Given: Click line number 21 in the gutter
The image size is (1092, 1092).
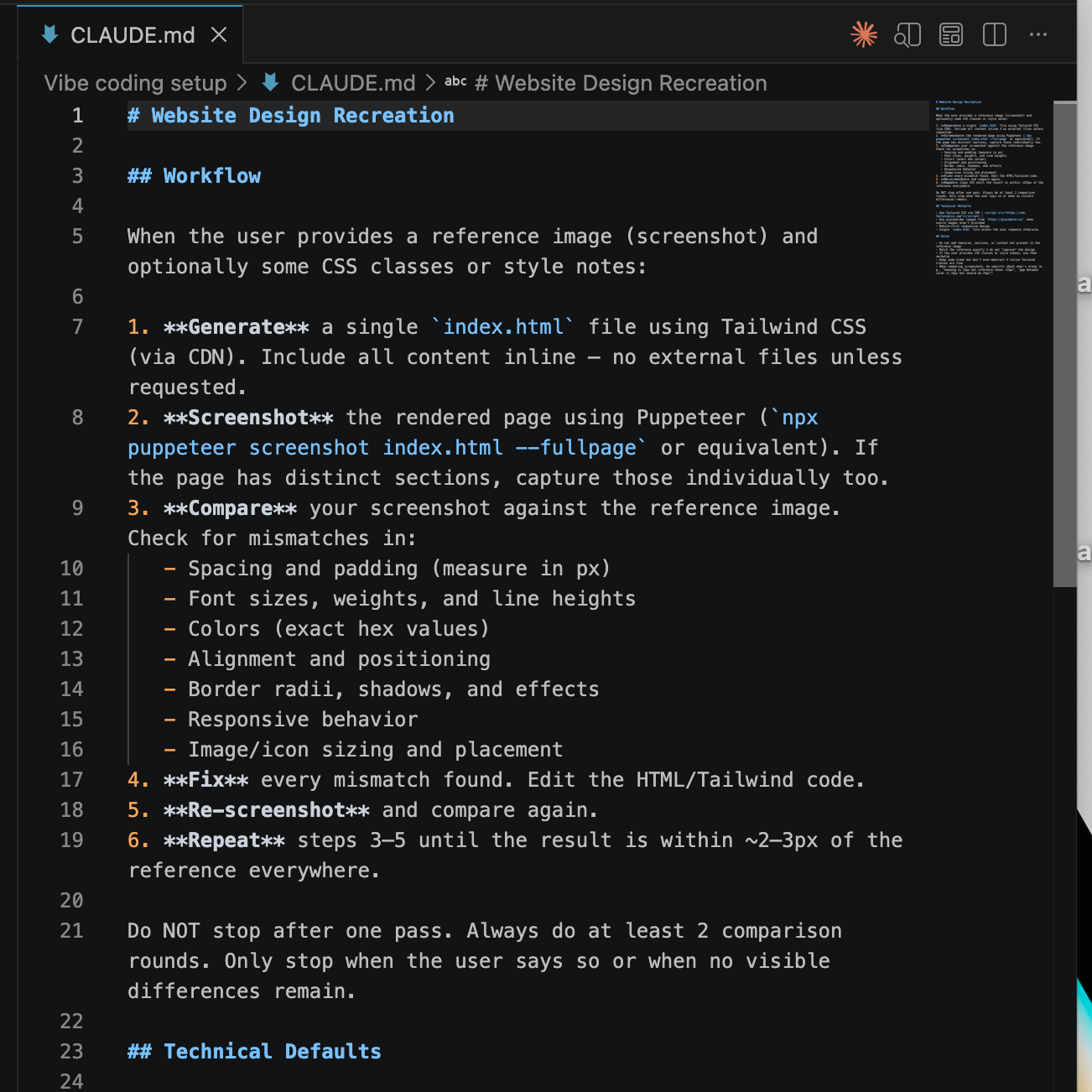Looking at the screenshot, I should point(71,931).
